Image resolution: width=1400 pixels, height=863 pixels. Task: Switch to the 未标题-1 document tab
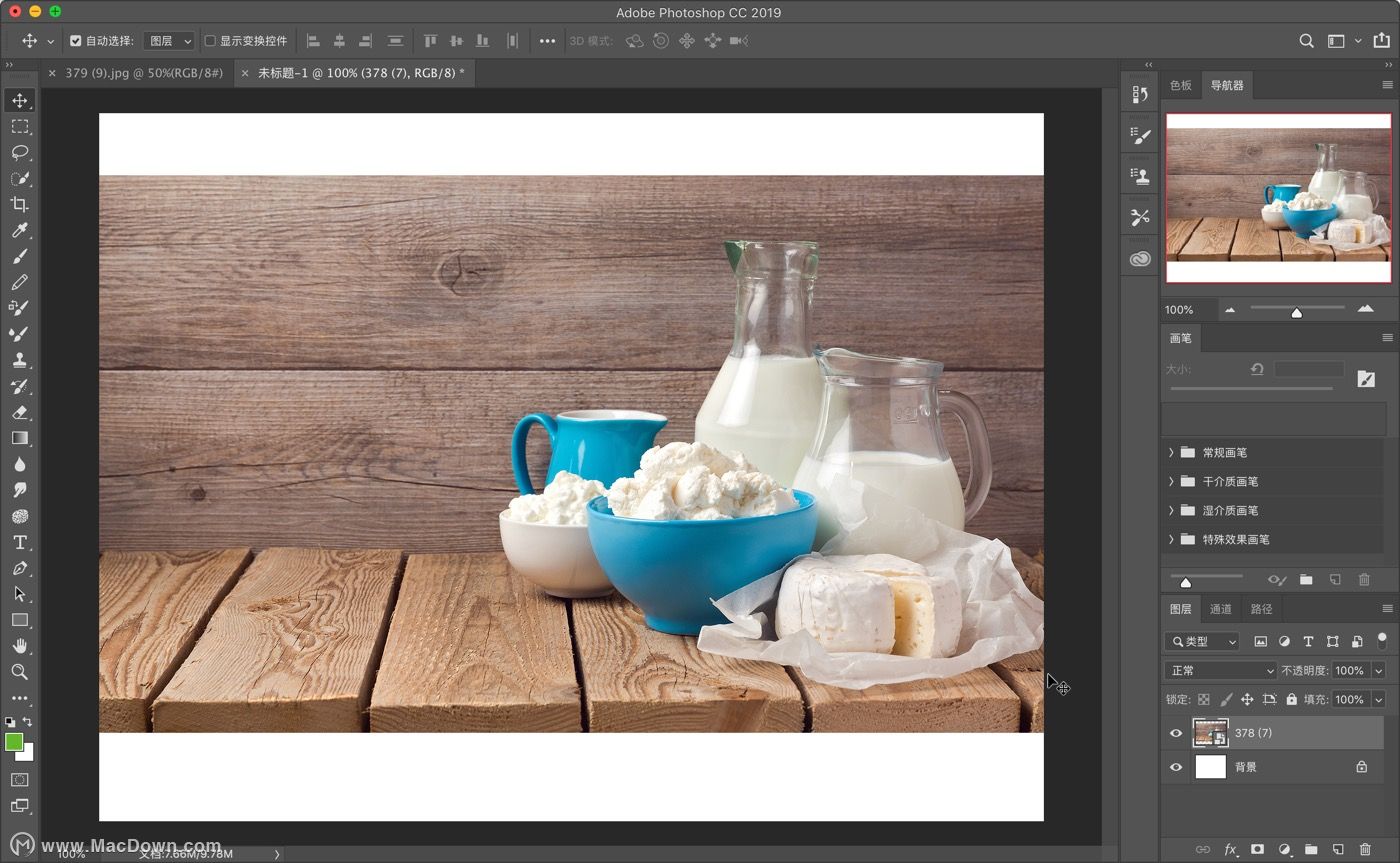(x=361, y=73)
